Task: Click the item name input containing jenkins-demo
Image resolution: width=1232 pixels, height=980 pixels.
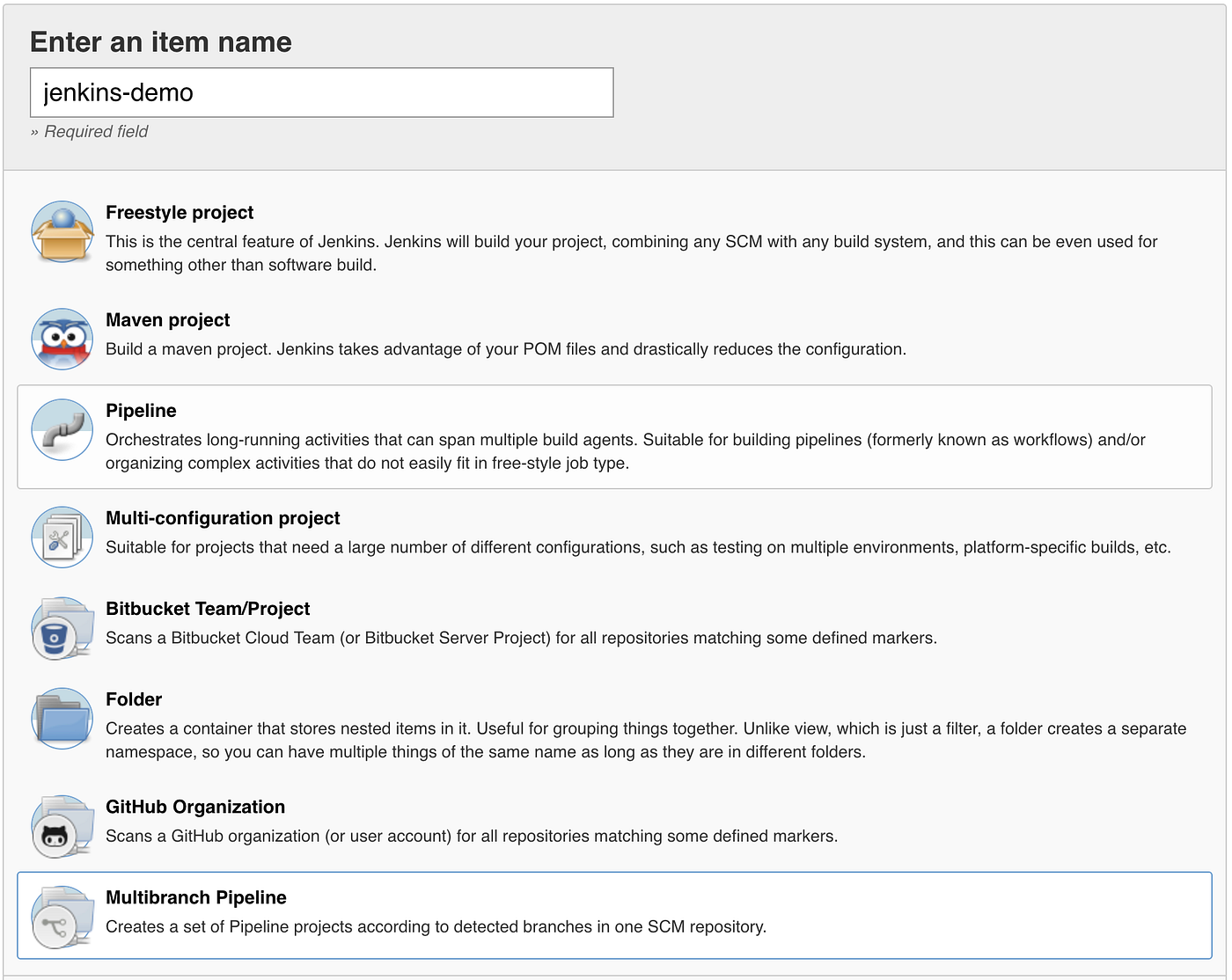Action: 321,92
